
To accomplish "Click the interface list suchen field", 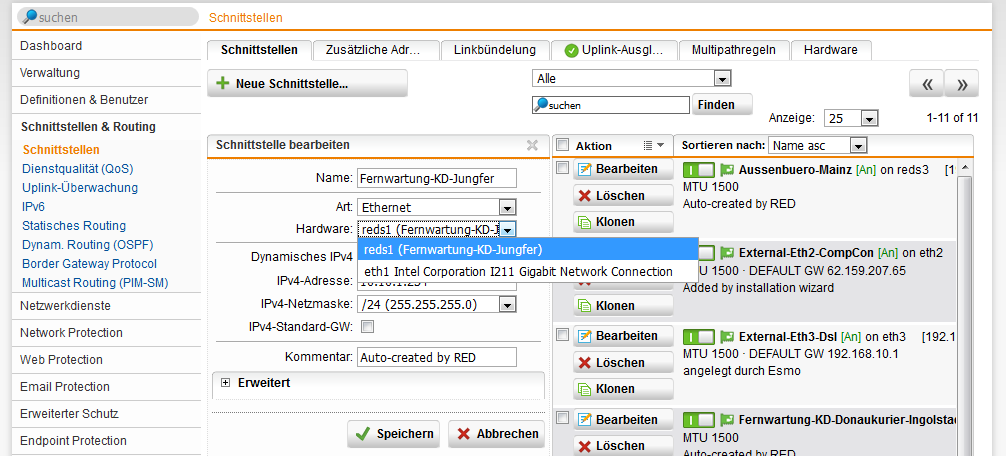I will (x=610, y=105).
